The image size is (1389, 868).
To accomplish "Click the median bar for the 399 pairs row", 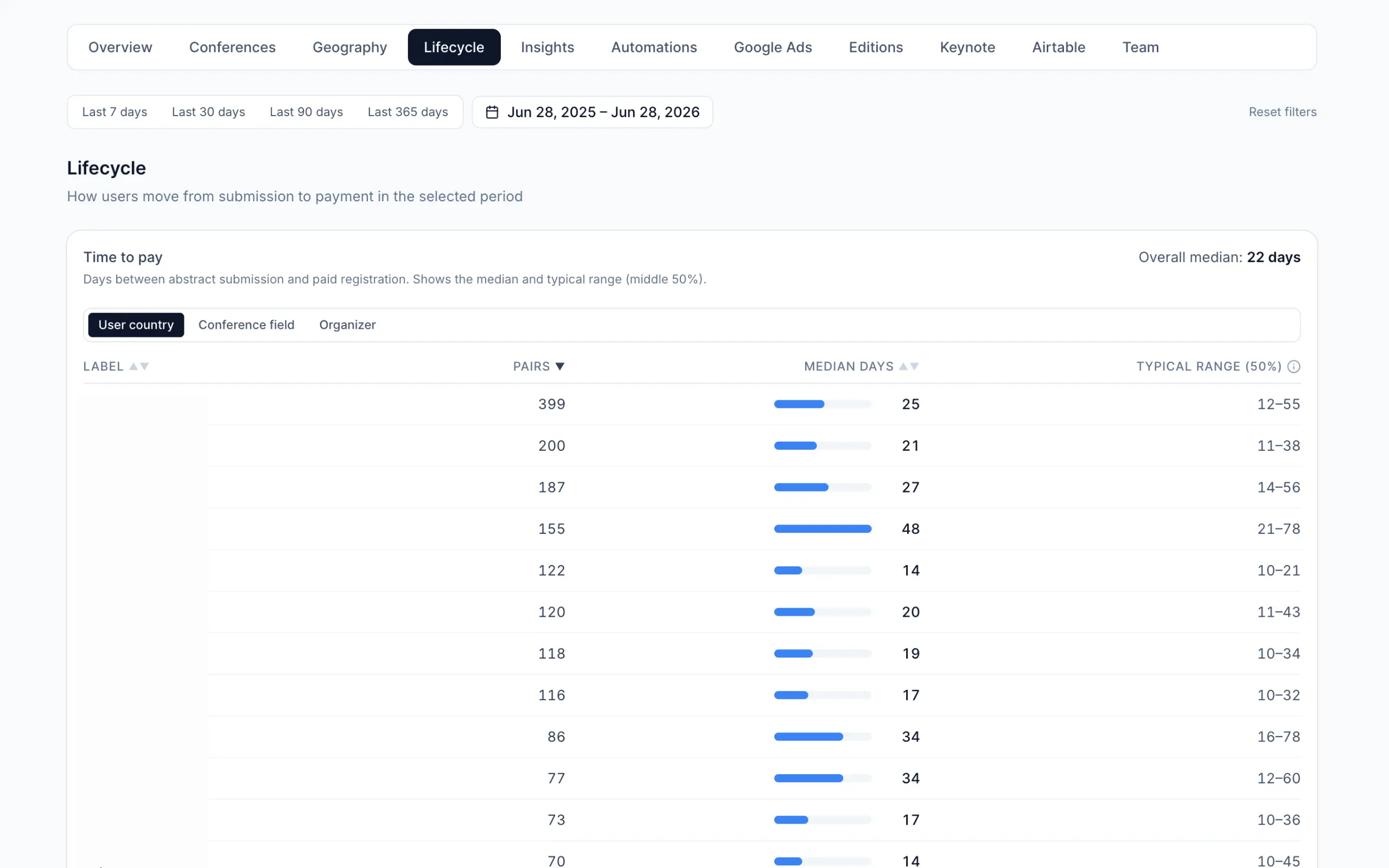I will pos(823,404).
